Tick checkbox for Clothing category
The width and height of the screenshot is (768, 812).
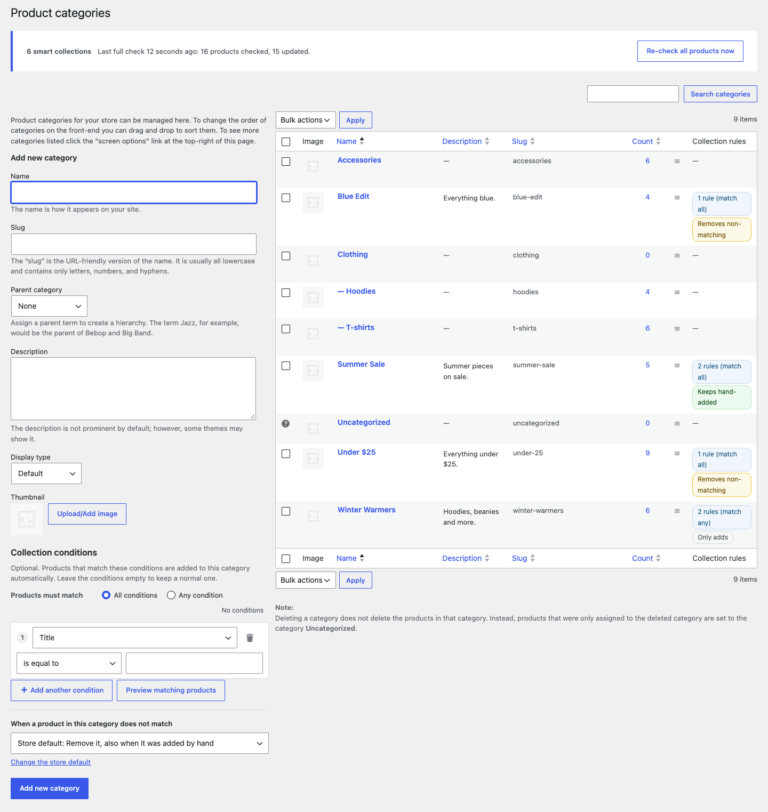pyautogui.click(x=286, y=256)
